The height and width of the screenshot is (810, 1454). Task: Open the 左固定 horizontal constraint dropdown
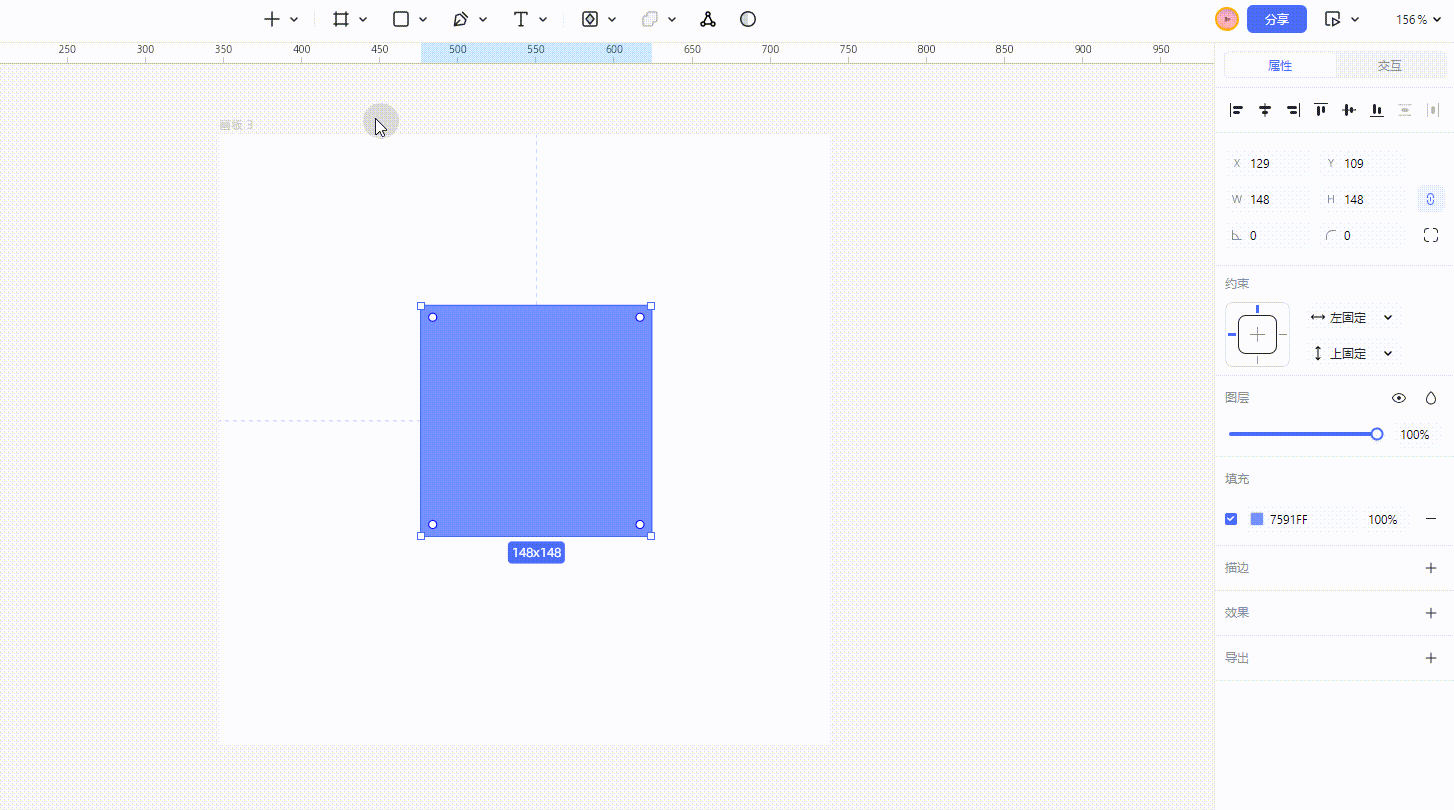click(x=1352, y=317)
